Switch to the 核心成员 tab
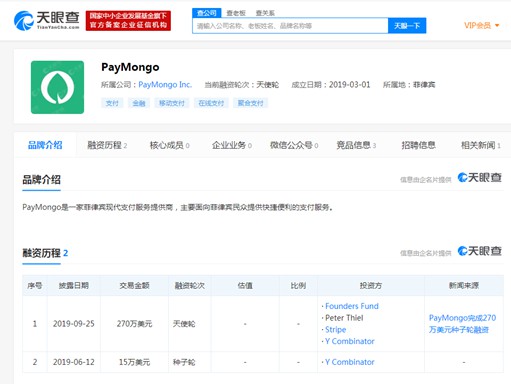The image size is (511, 384). coord(169,145)
